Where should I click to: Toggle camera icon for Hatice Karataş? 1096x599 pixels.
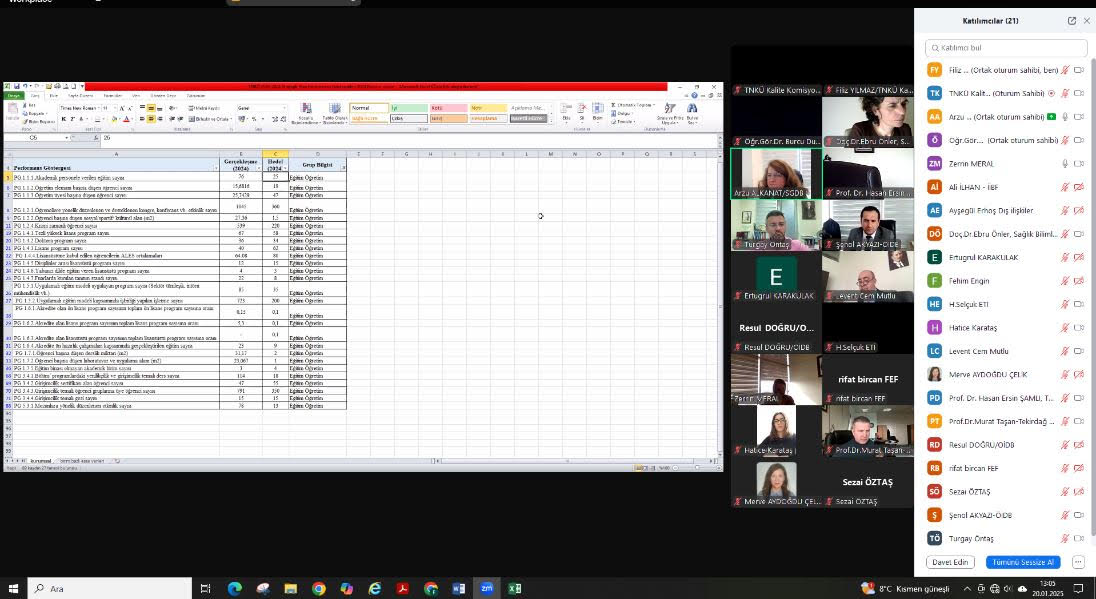[1079, 328]
